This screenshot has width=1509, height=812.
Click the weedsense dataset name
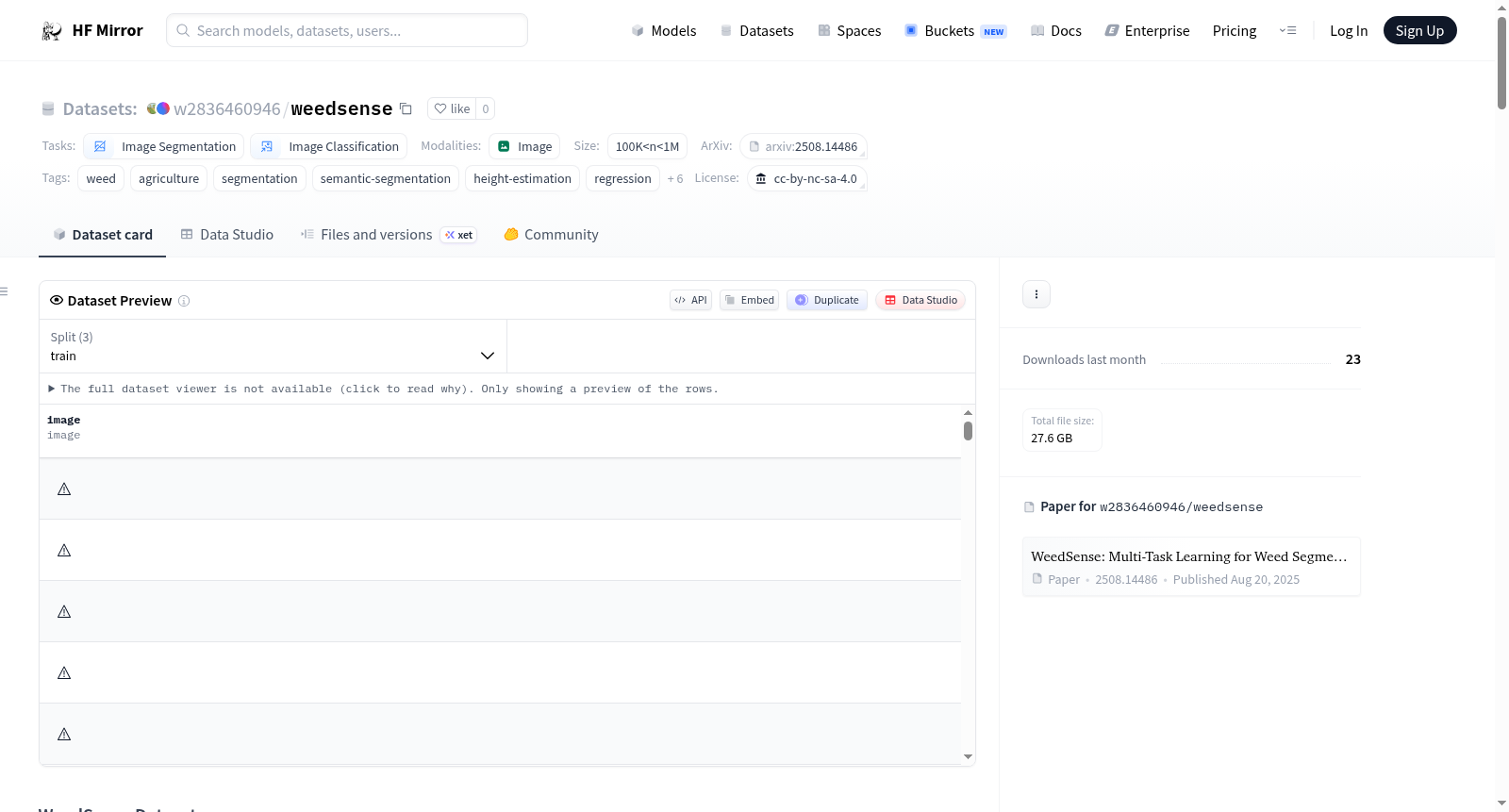[341, 108]
